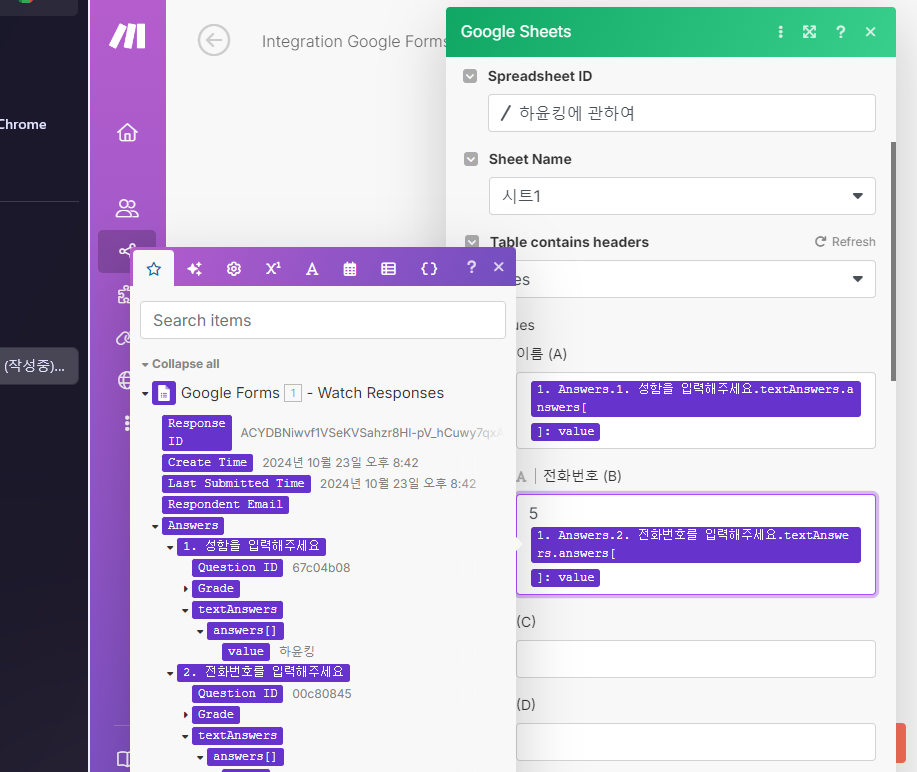Click the Spreadsheet ID path field
The height and width of the screenshot is (772, 917).
(x=681, y=113)
